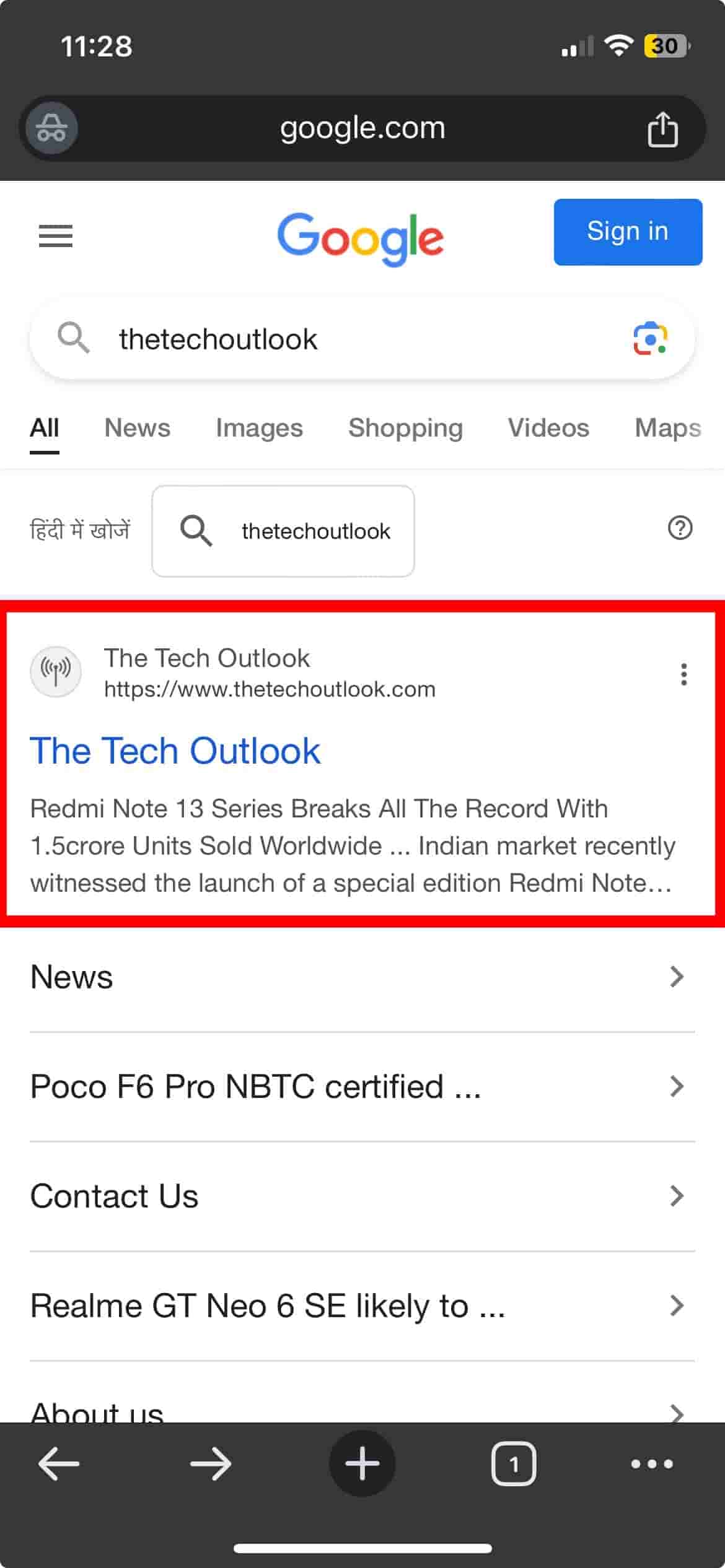Tap the share icon in address bar
Image resolution: width=725 pixels, height=1568 pixels.
pyautogui.click(x=662, y=129)
